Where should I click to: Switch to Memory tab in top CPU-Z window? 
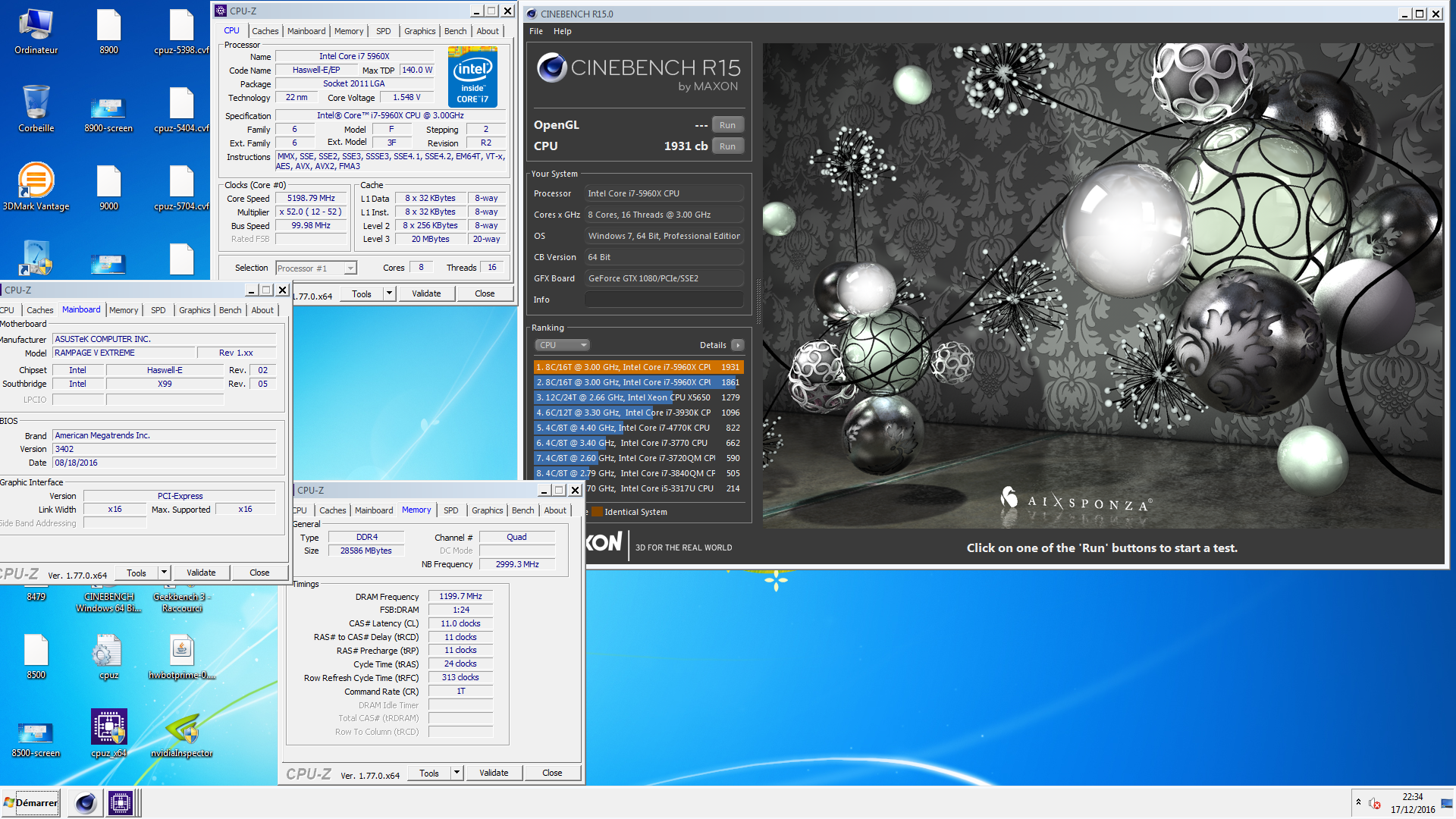coord(349,31)
